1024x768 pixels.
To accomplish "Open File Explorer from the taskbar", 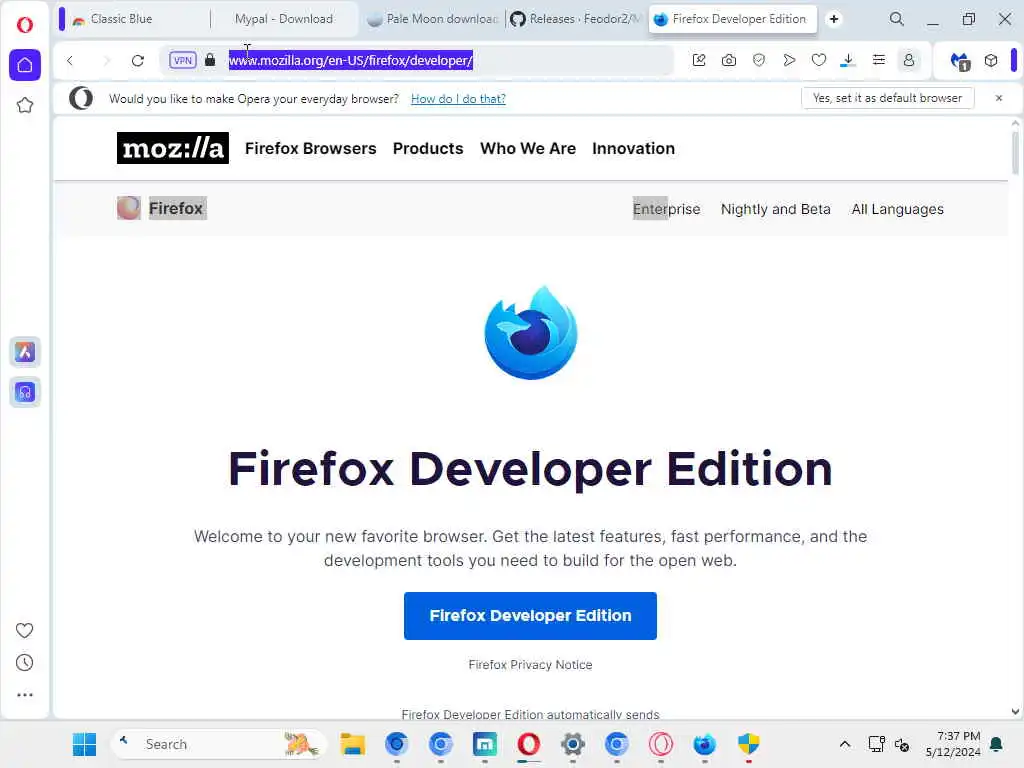I will pyautogui.click(x=353, y=744).
